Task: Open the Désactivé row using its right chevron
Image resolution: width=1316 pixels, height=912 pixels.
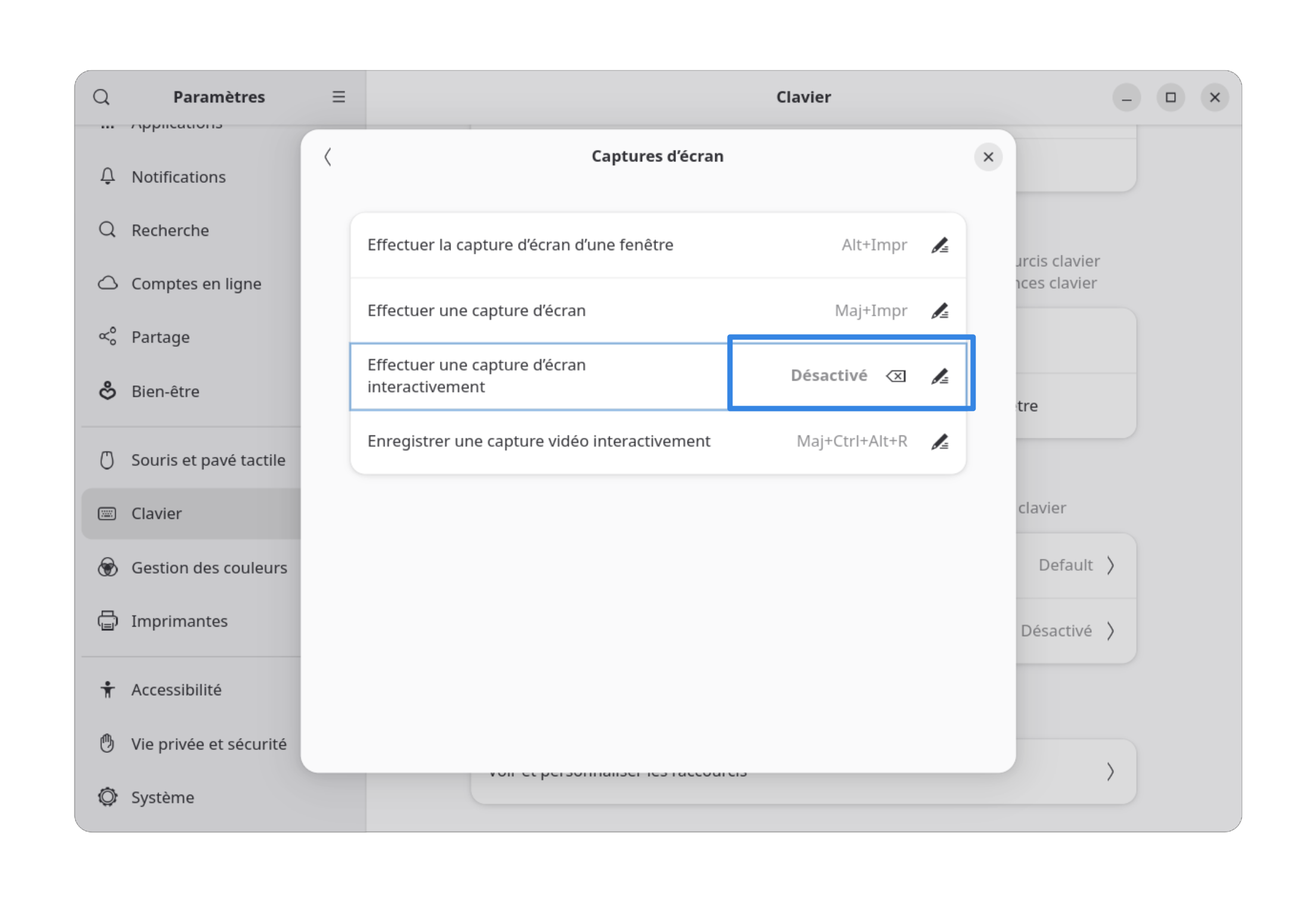Action: tap(1111, 630)
